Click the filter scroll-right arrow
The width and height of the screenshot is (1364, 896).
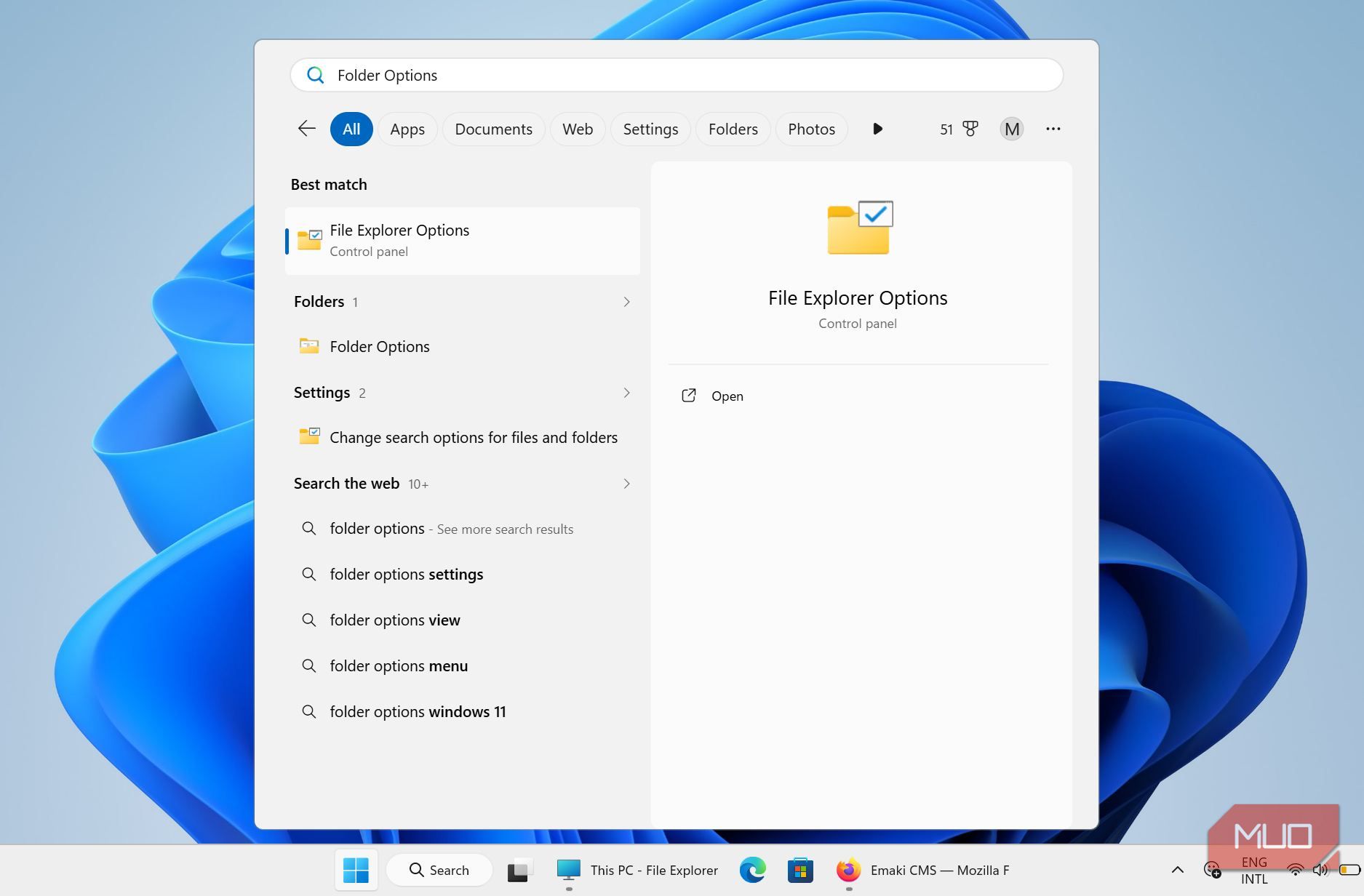pyautogui.click(x=877, y=129)
